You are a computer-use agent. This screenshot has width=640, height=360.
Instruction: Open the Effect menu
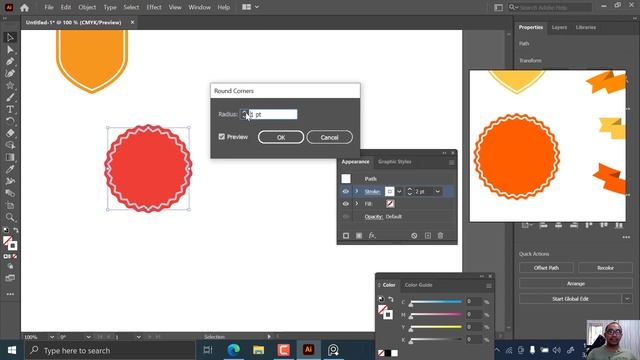154,7
